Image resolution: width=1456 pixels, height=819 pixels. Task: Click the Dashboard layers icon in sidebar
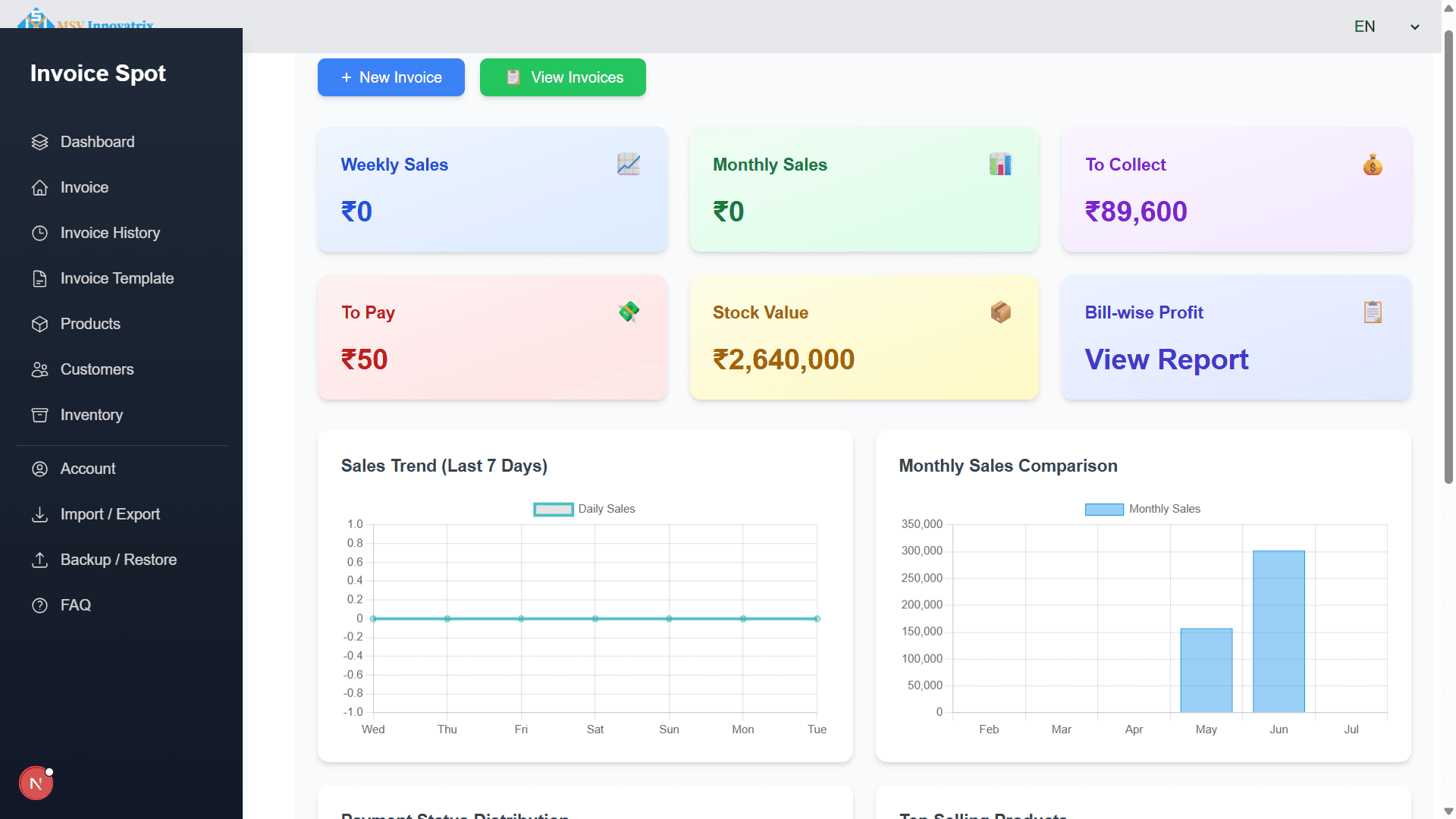[39, 142]
